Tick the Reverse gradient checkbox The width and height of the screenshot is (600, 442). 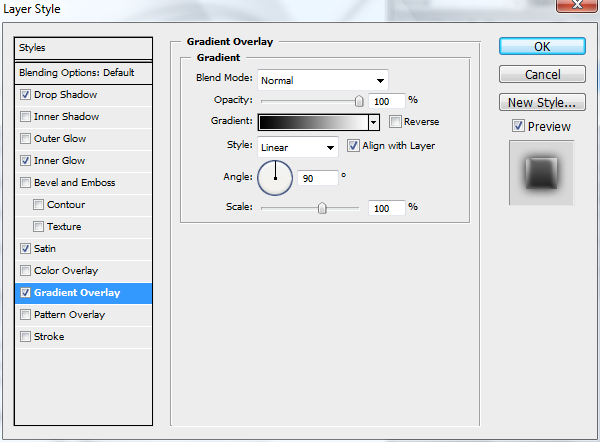[x=395, y=122]
